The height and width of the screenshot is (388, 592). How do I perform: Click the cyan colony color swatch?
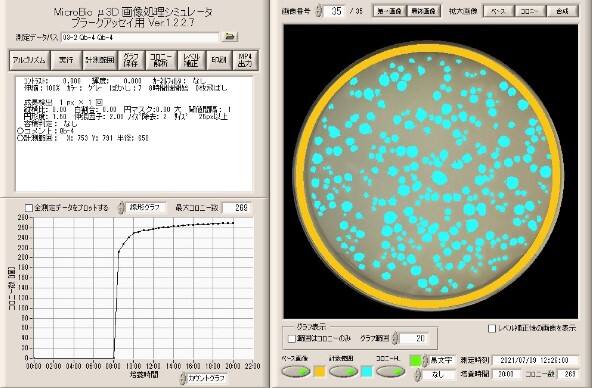(x=367, y=372)
